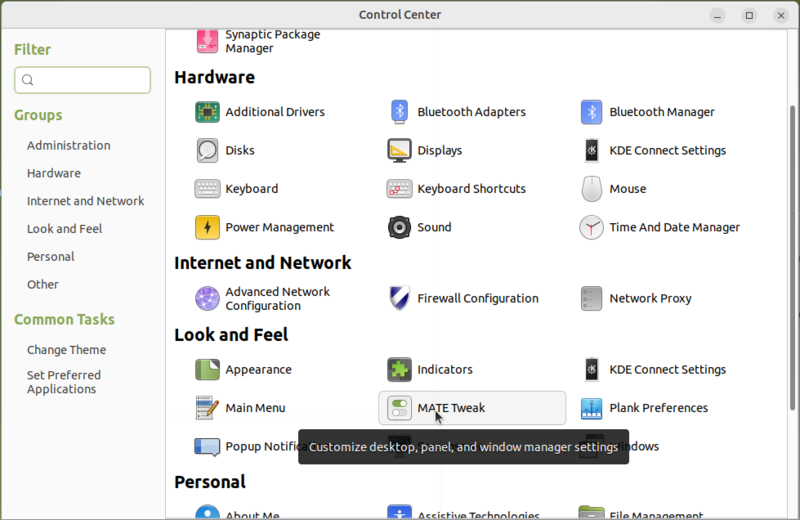The height and width of the screenshot is (520, 800).
Task: Click the 'Plank Preferences' label
Action: pyautogui.click(x=659, y=408)
